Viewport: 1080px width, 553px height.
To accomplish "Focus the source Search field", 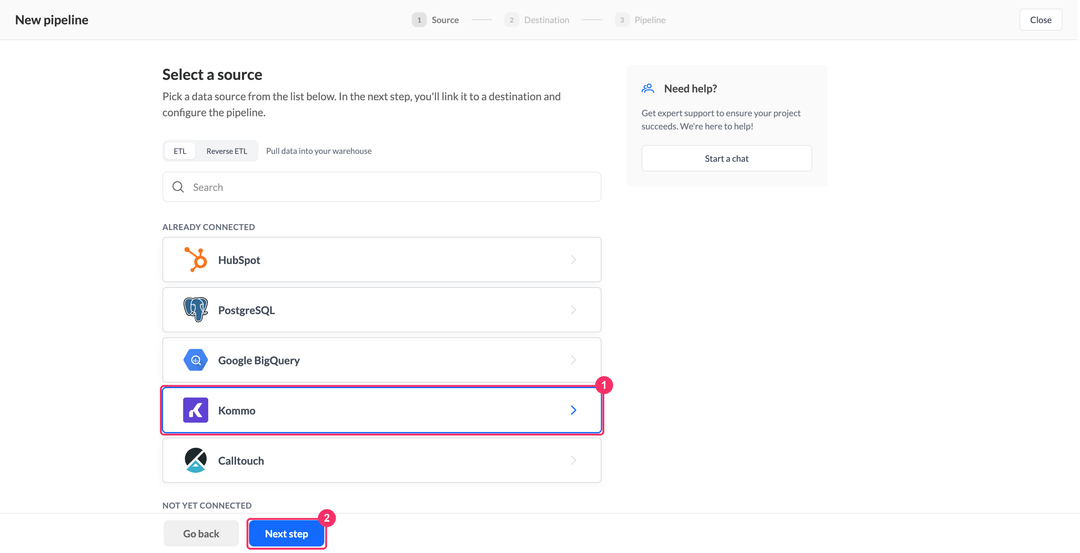I will 382,187.
